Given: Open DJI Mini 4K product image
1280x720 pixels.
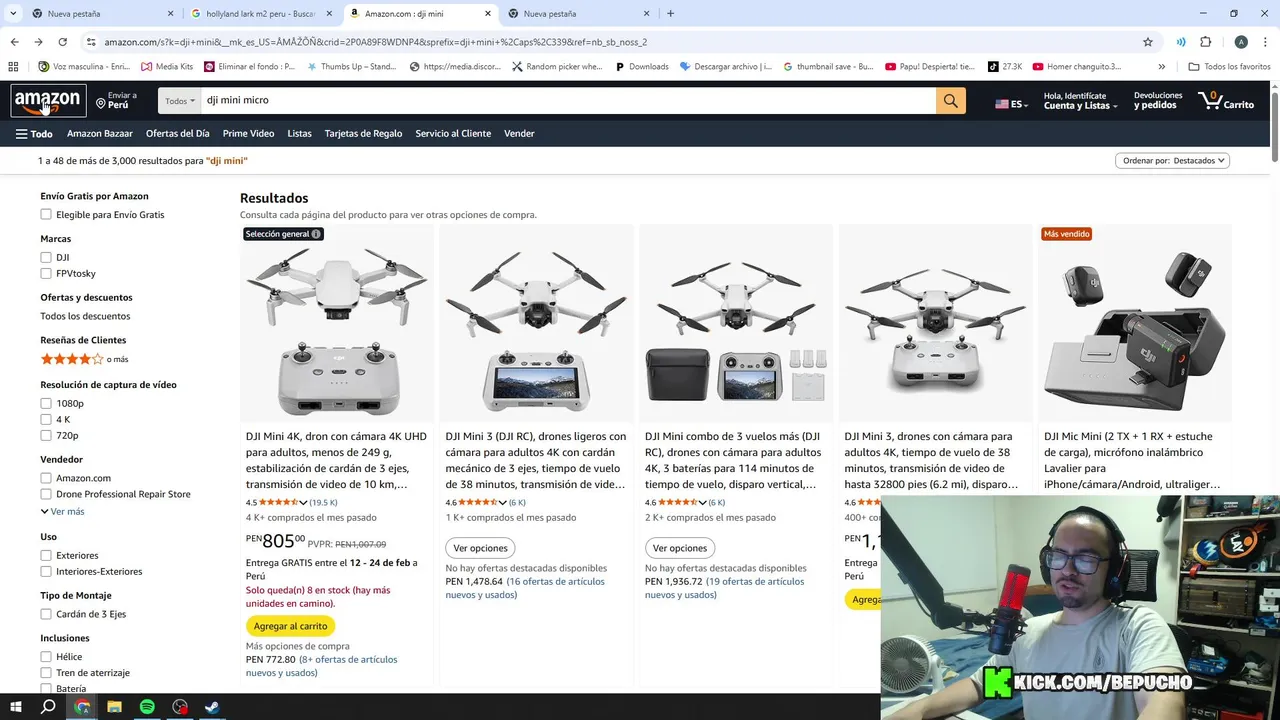Looking at the screenshot, I should point(337,332).
